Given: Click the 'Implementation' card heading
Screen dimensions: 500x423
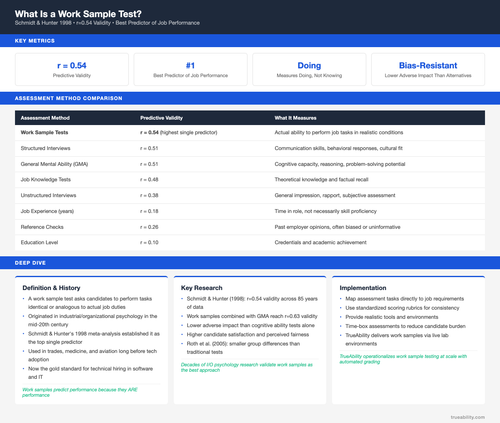Looking at the screenshot, I should pos(363,288).
